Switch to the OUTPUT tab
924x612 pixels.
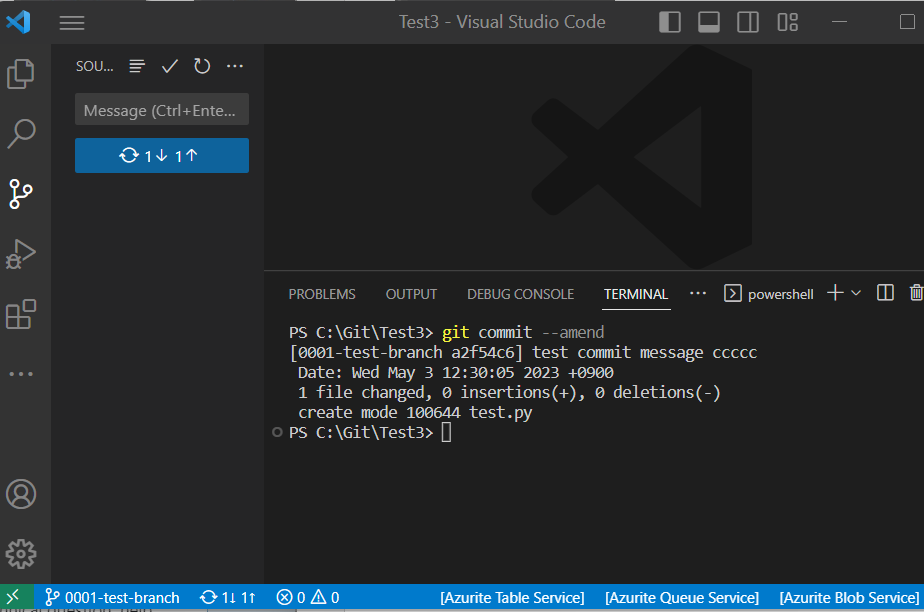411,294
